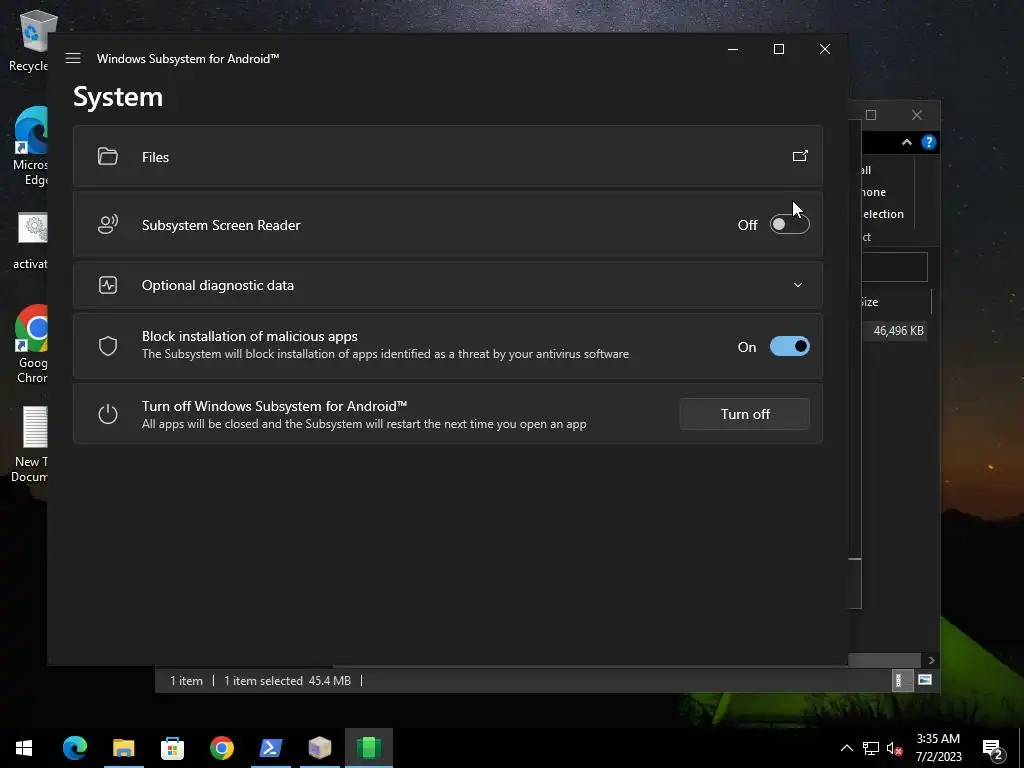Close the background File Explorer window
The width and height of the screenshot is (1024, 768).
click(x=917, y=115)
